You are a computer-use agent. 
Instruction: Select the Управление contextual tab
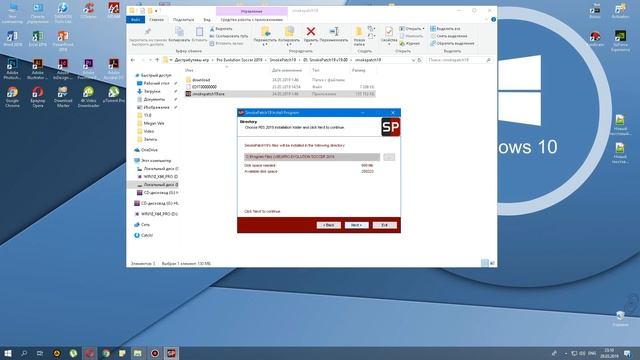(x=251, y=11)
